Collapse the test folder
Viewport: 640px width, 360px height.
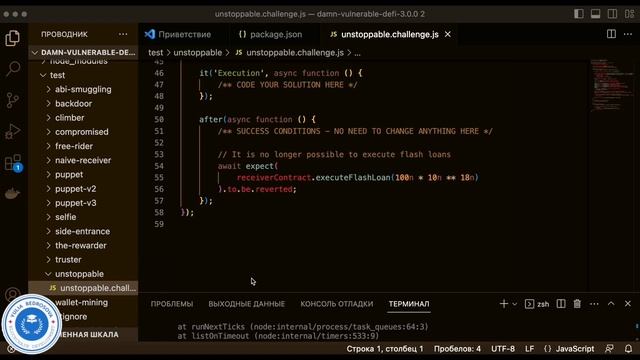click(x=84, y=75)
